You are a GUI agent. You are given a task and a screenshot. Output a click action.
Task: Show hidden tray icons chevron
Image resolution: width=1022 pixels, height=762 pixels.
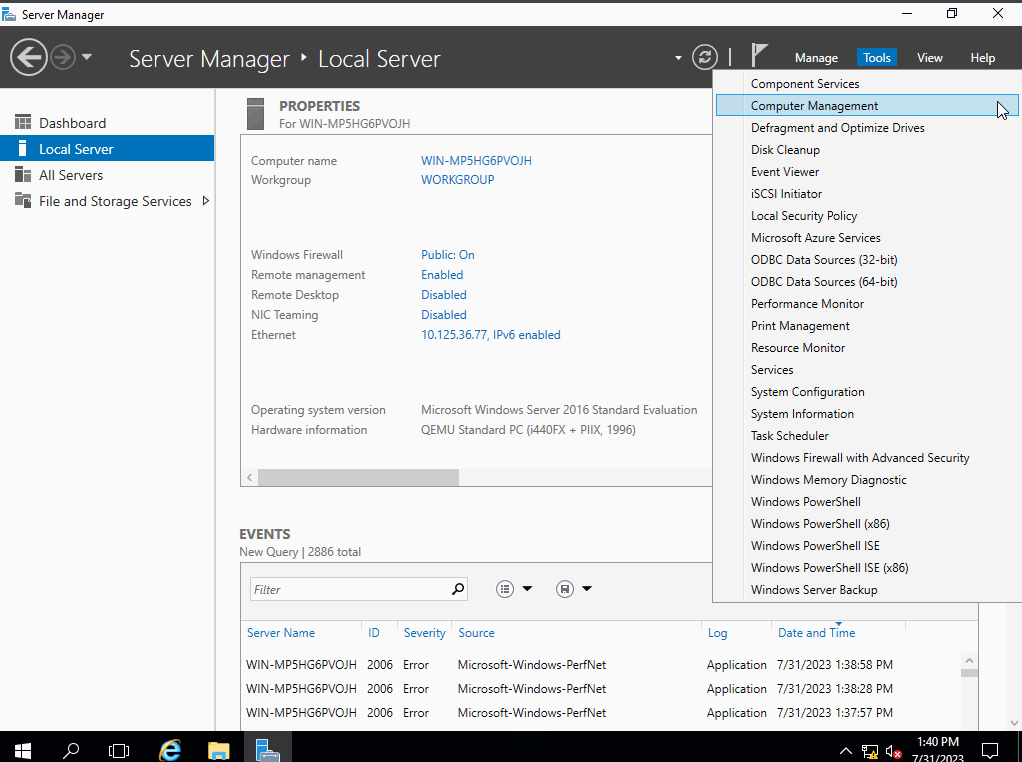845,750
